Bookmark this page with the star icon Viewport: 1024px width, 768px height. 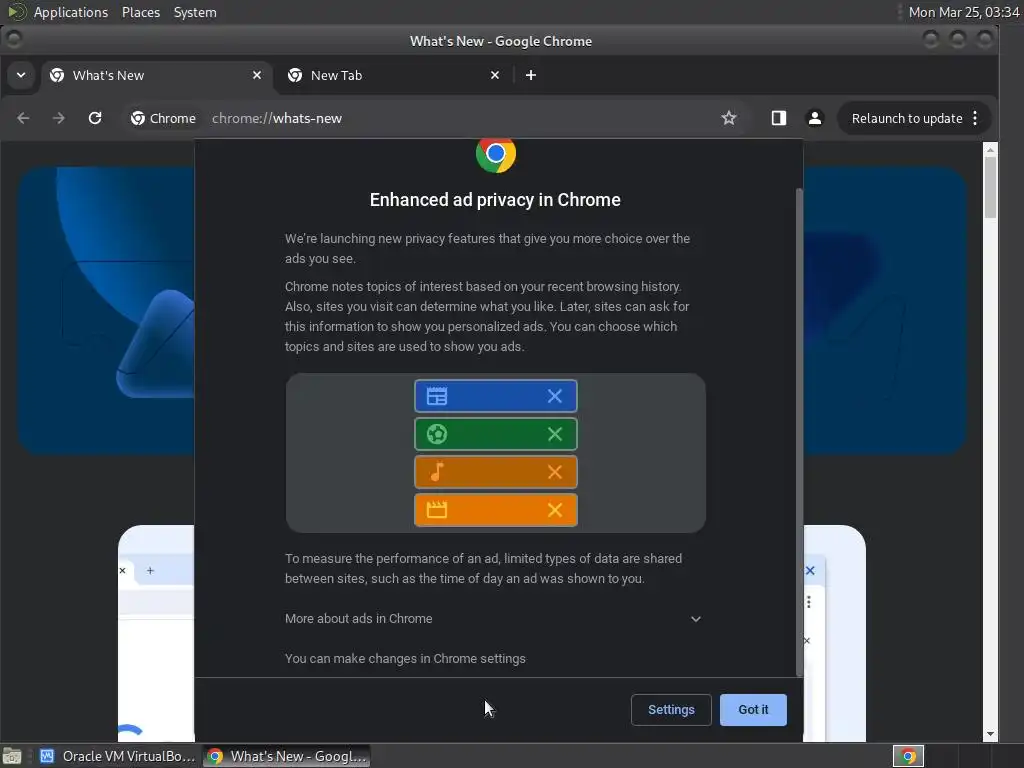click(729, 118)
